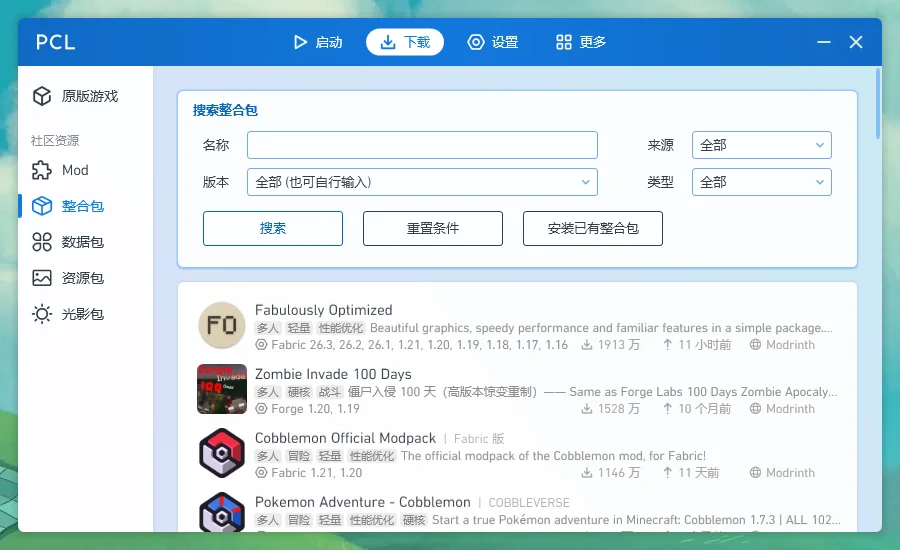900x550 pixels.
Task: Click the Cobblemon Official Modpack logo
Action: (x=222, y=454)
